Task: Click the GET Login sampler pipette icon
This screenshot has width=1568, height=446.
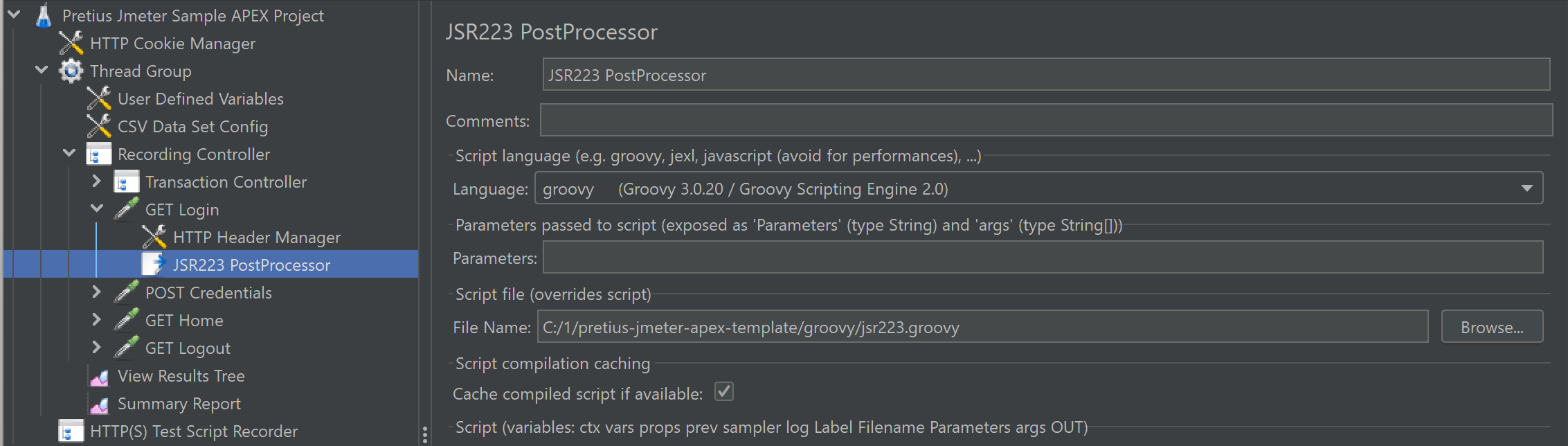Action: [x=127, y=209]
